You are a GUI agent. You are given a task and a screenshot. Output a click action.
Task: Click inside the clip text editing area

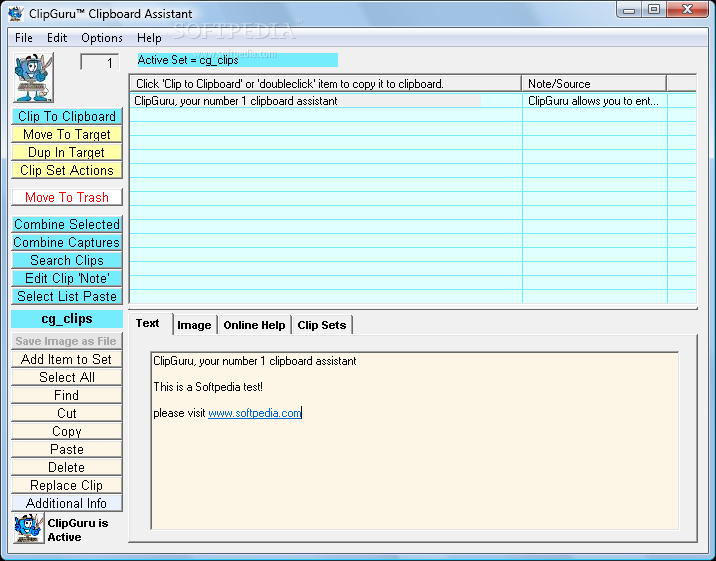tap(415, 441)
